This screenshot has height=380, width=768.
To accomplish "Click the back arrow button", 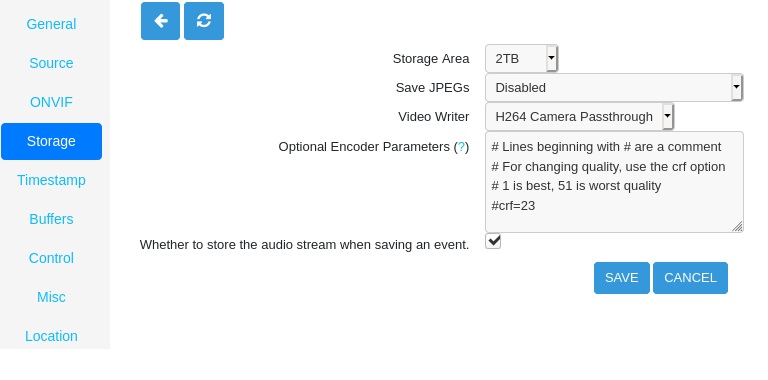I will [160, 21].
